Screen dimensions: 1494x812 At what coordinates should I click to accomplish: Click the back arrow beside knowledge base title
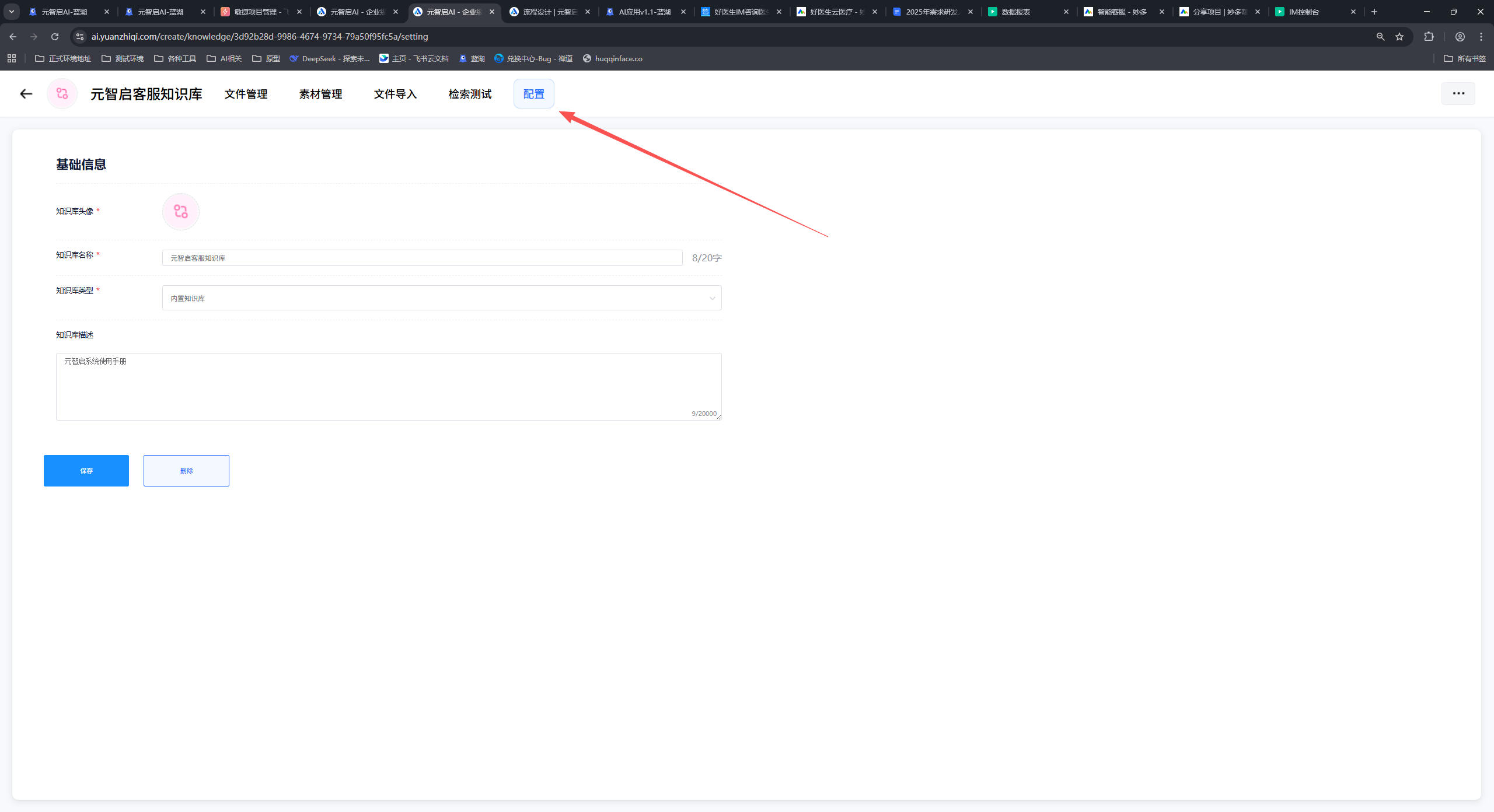tap(26, 94)
